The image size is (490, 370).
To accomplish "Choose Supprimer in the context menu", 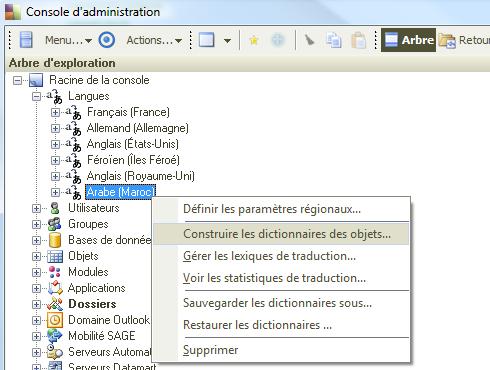I will tap(282, 350).
